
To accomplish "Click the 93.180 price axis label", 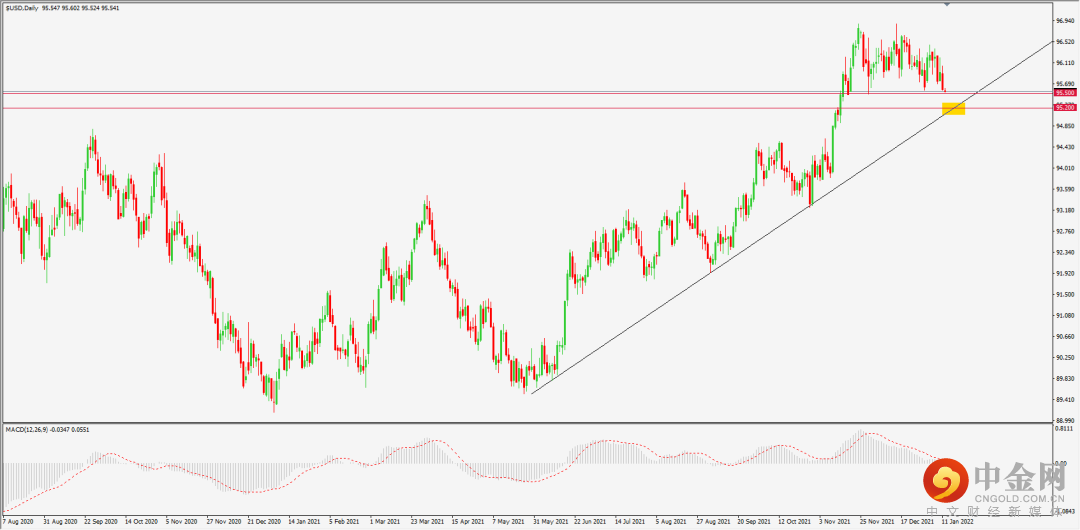I will pos(1066,210).
